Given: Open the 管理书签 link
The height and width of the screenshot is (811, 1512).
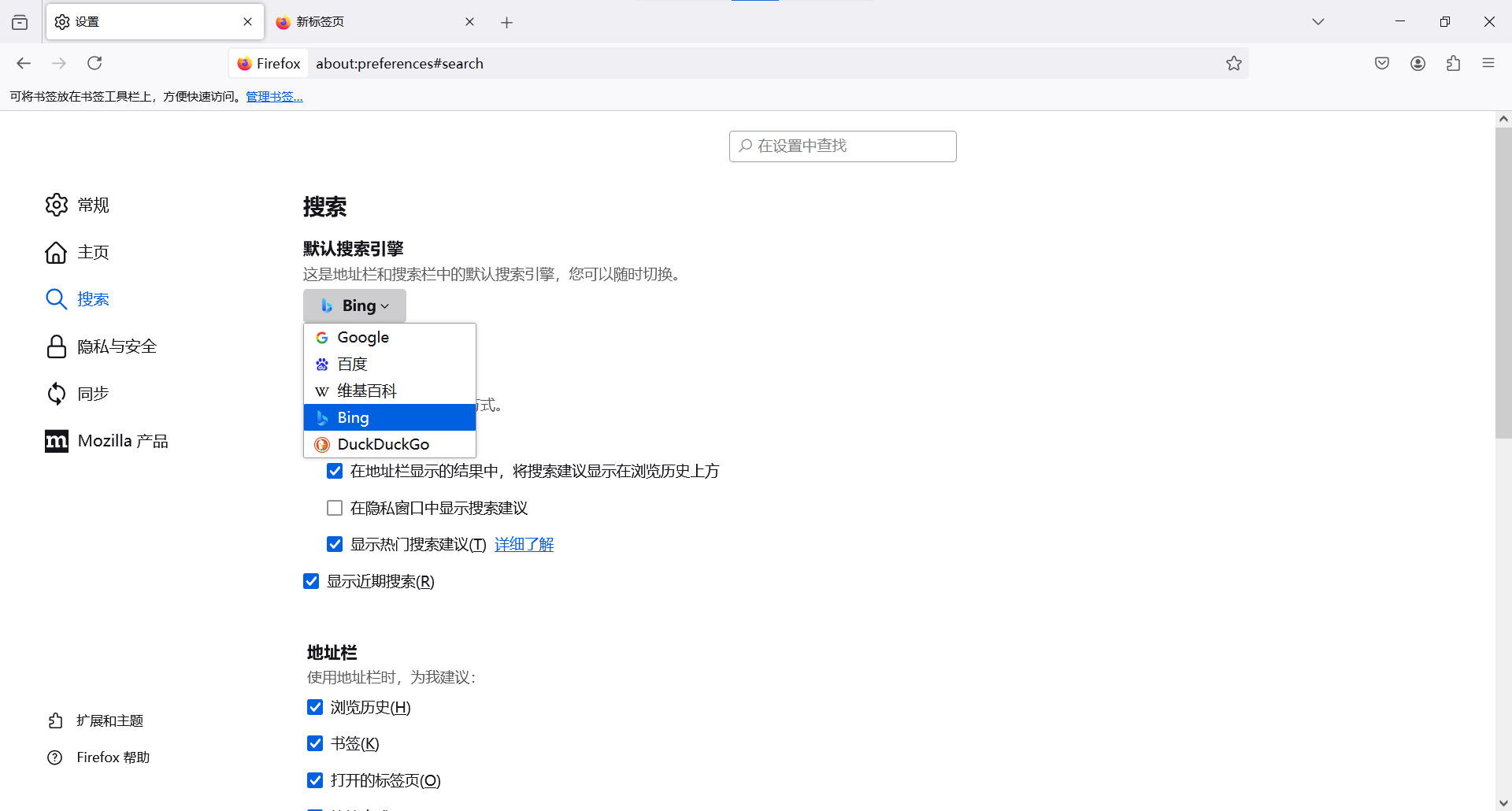Looking at the screenshot, I should pyautogui.click(x=274, y=97).
